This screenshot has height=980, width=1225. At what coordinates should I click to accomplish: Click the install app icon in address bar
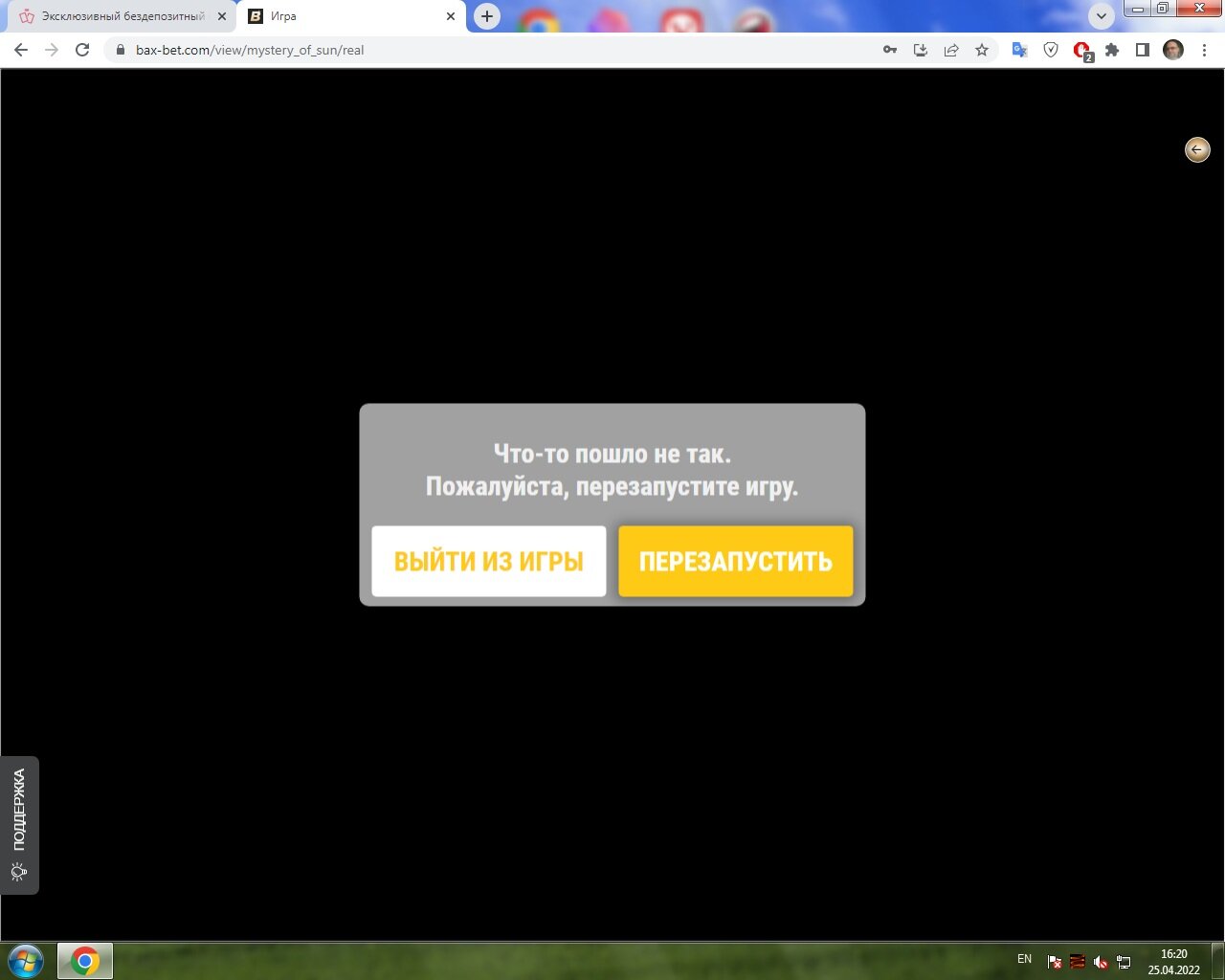click(921, 50)
